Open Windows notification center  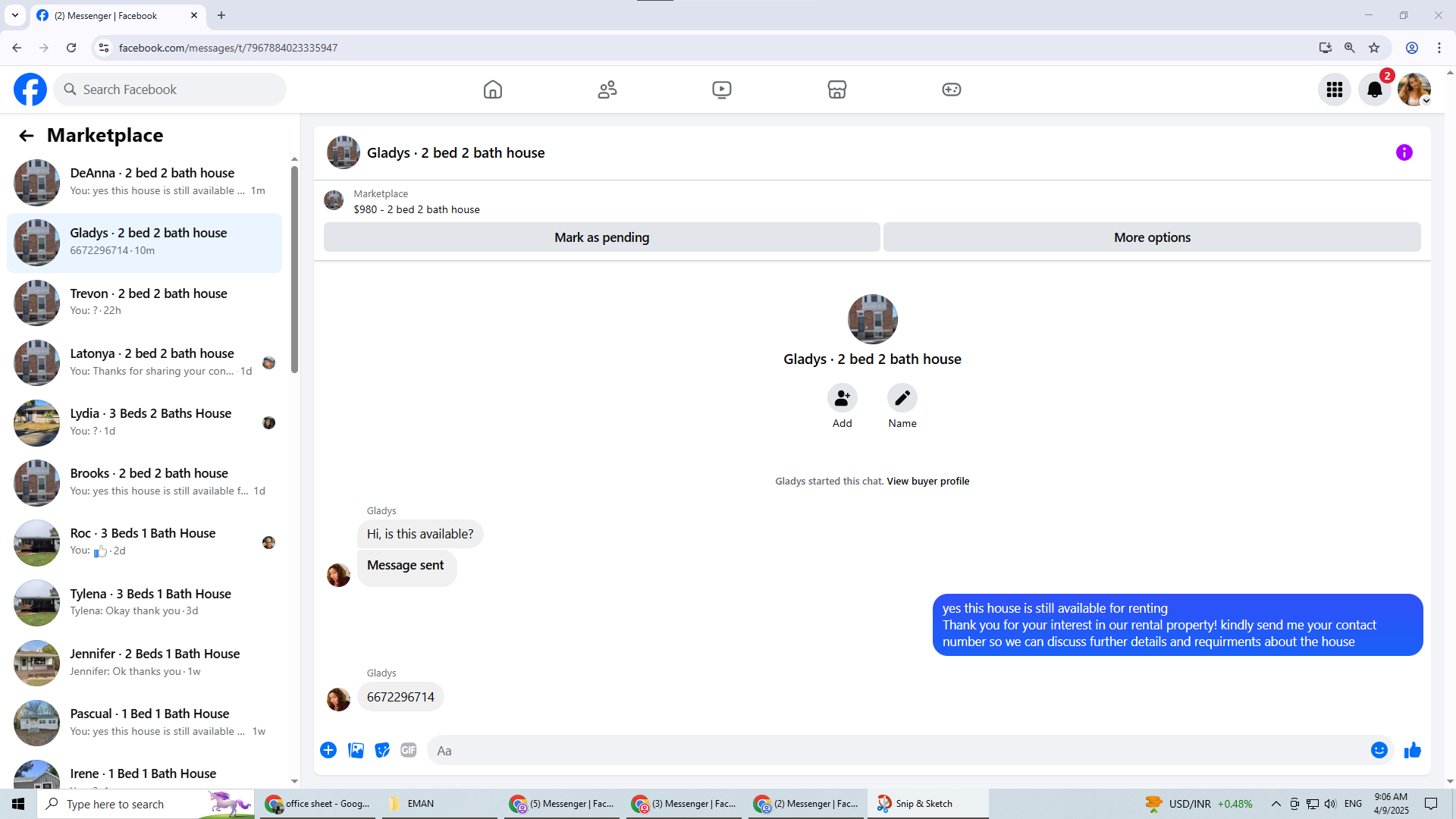pos(1432,804)
